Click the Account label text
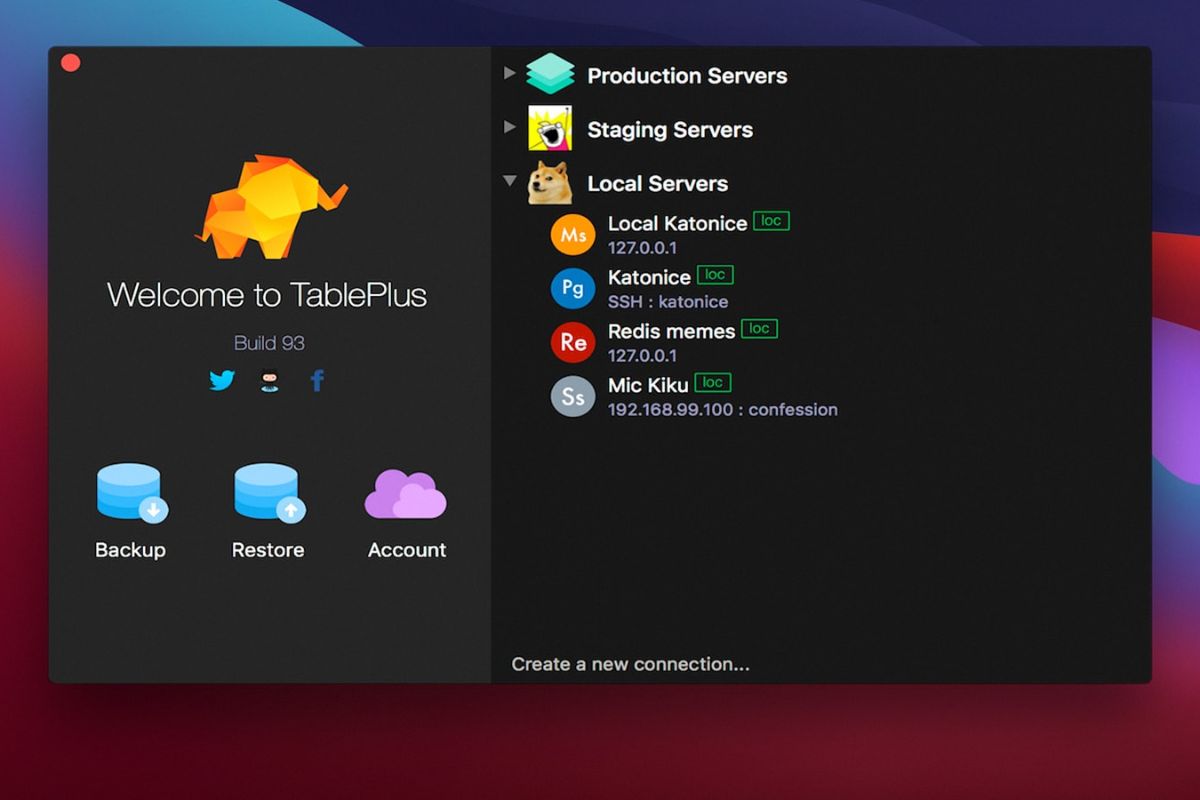 (x=407, y=550)
